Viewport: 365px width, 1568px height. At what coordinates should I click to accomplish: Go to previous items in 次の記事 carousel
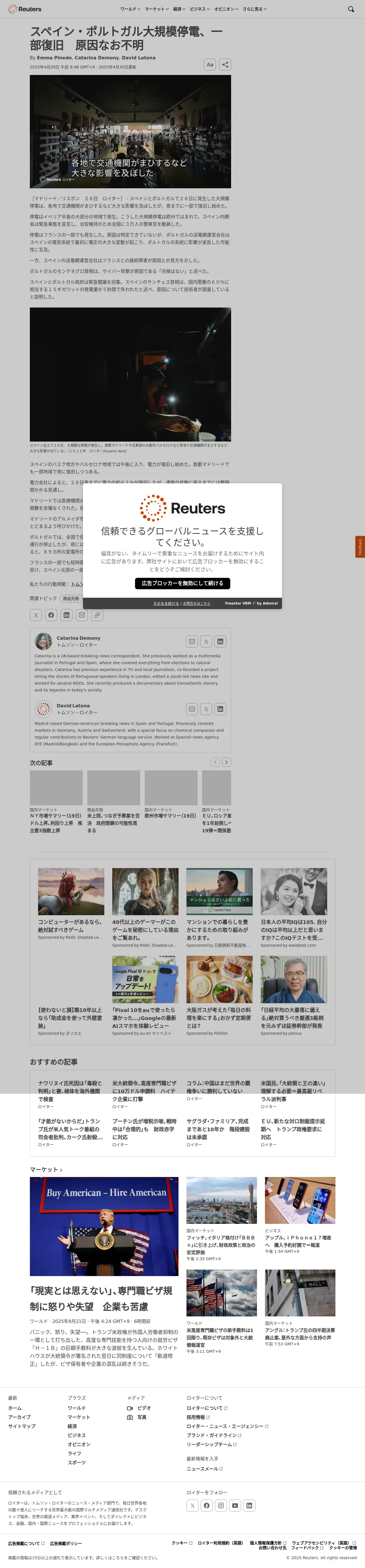(215, 762)
